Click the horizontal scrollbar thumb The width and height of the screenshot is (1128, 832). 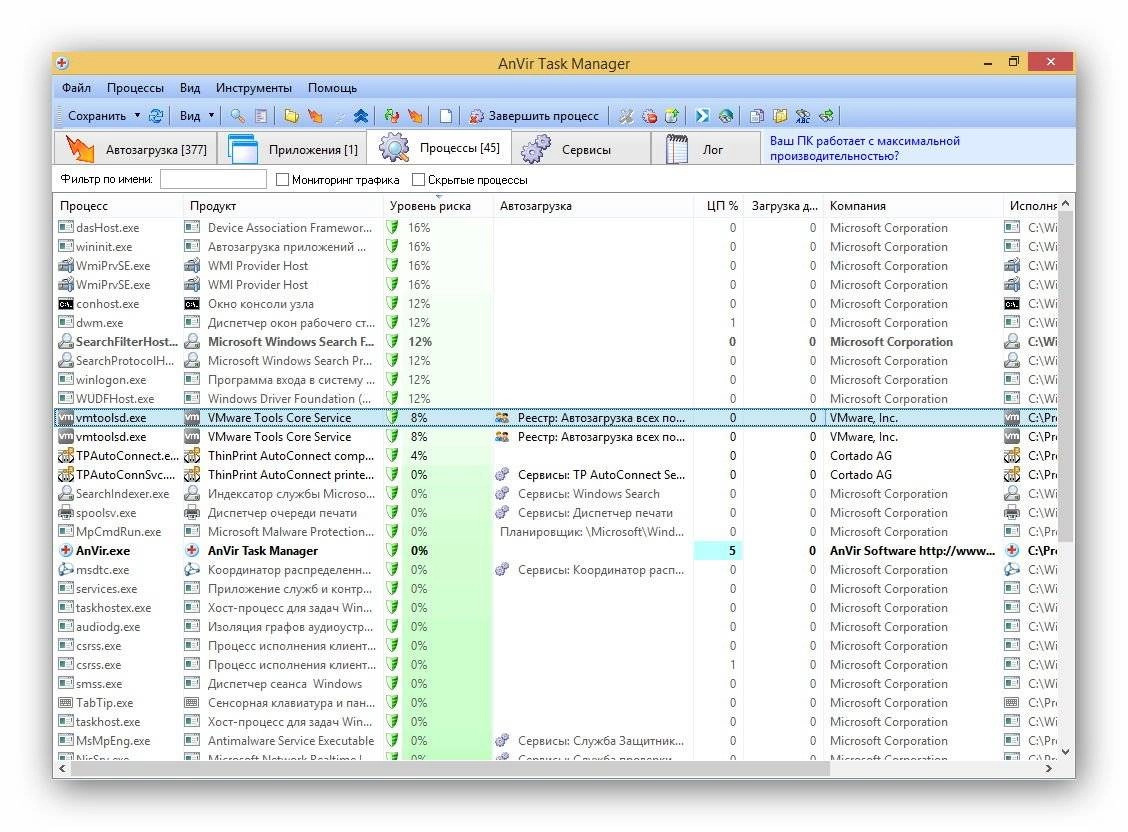450,769
